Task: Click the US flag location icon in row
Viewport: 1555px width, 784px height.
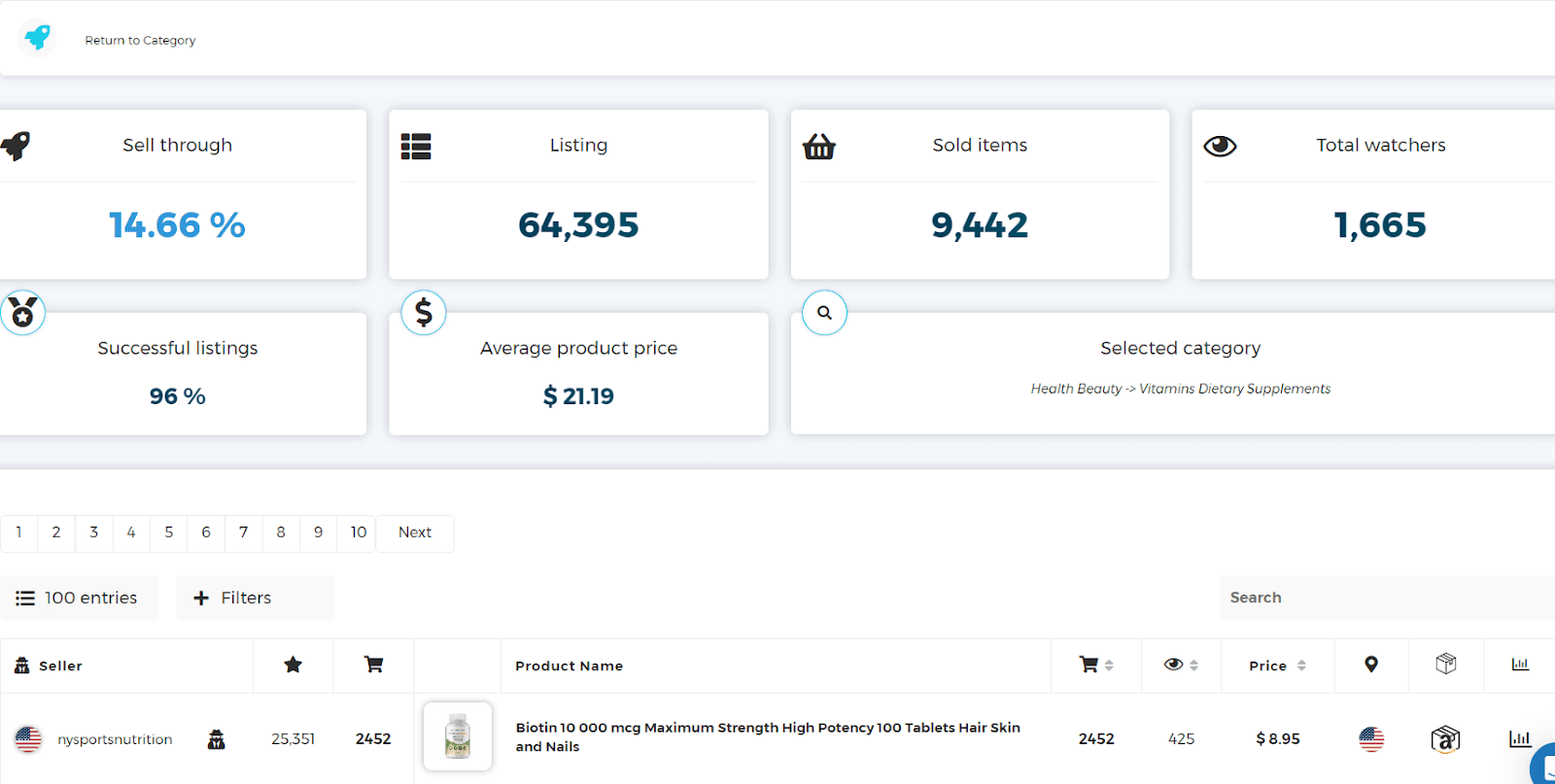Action: click(x=1371, y=739)
